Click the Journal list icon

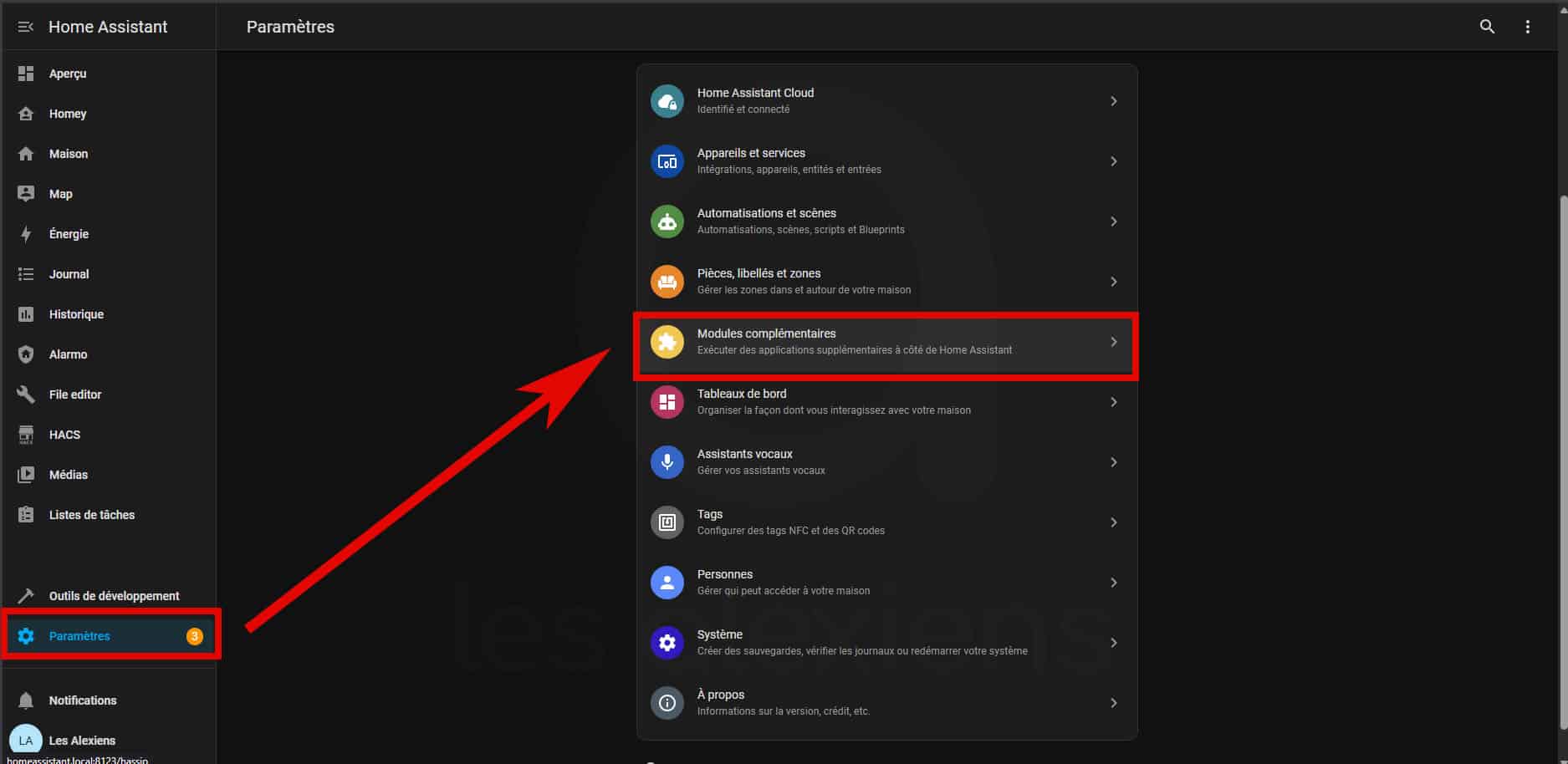26,274
